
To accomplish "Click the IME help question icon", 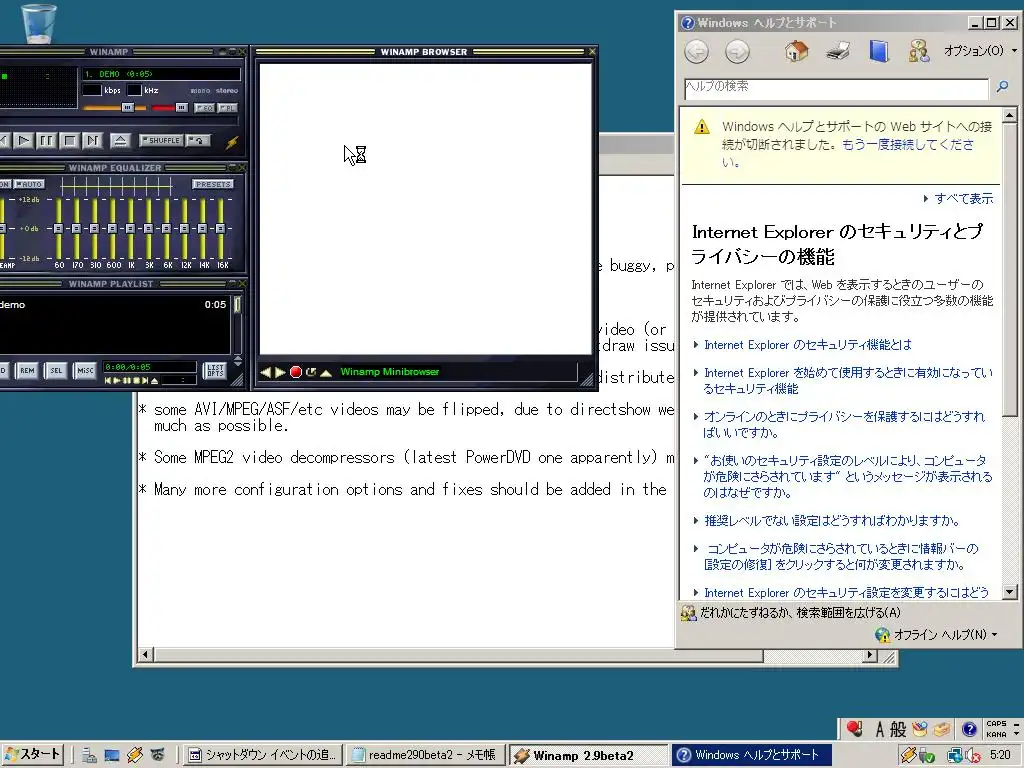I will (969, 729).
